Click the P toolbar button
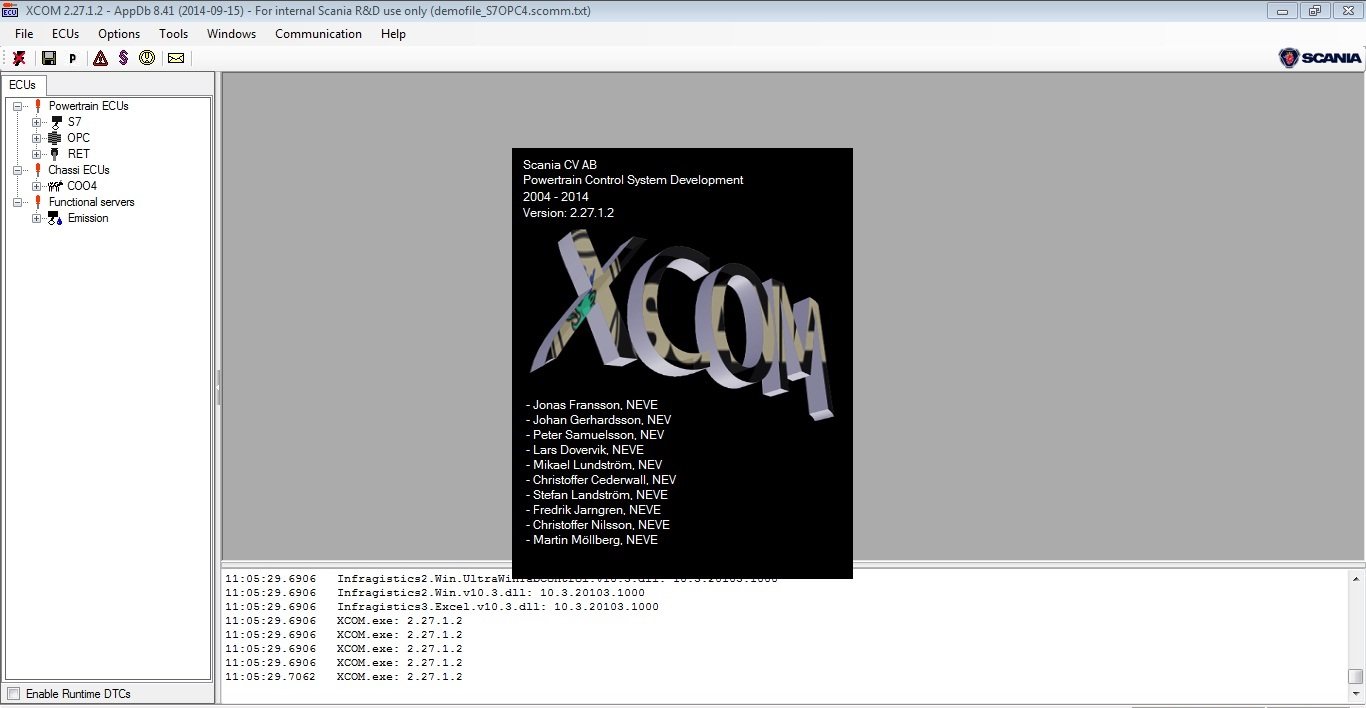Viewport: 1366px width, 708px height. [73, 58]
